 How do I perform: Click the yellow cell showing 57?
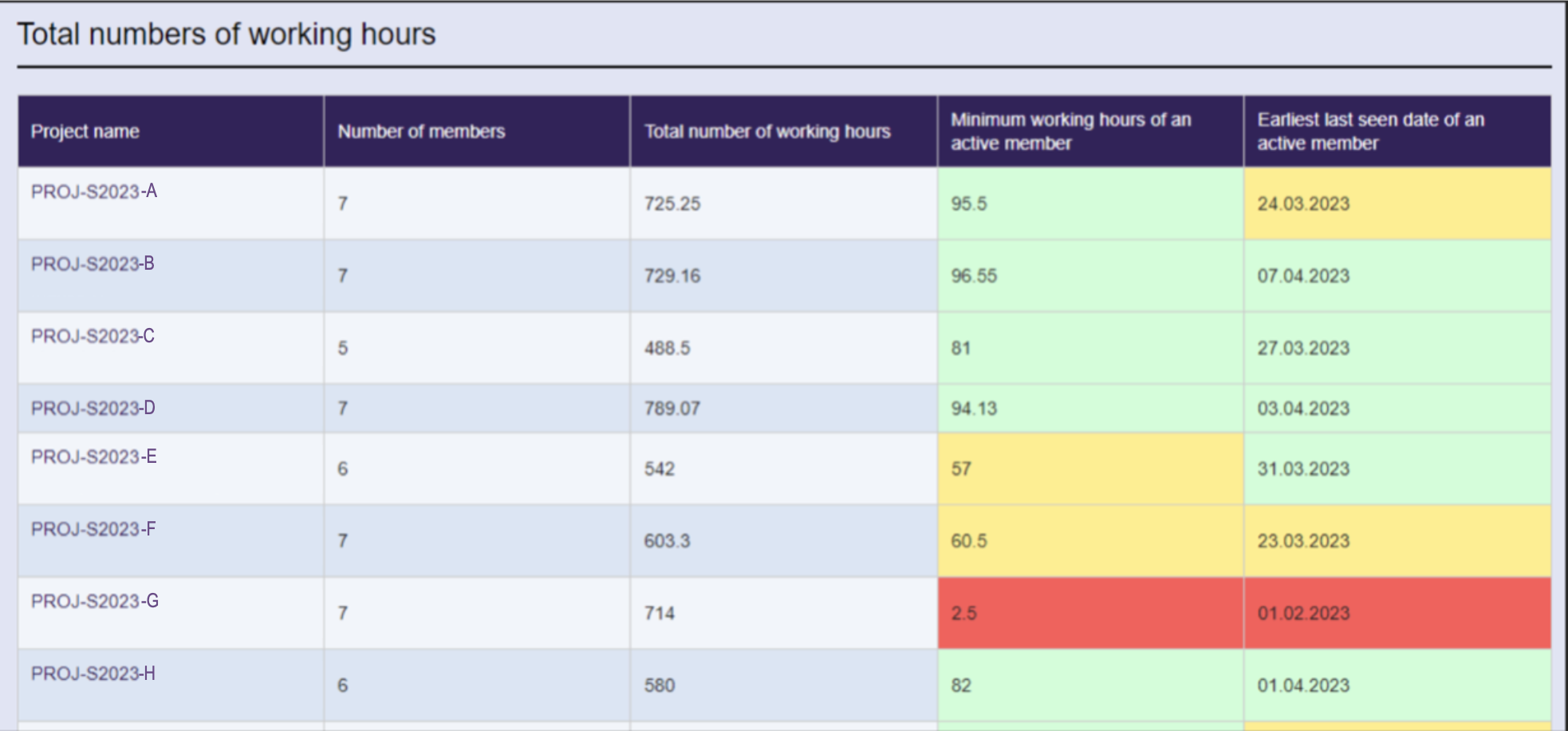(x=1090, y=468)
